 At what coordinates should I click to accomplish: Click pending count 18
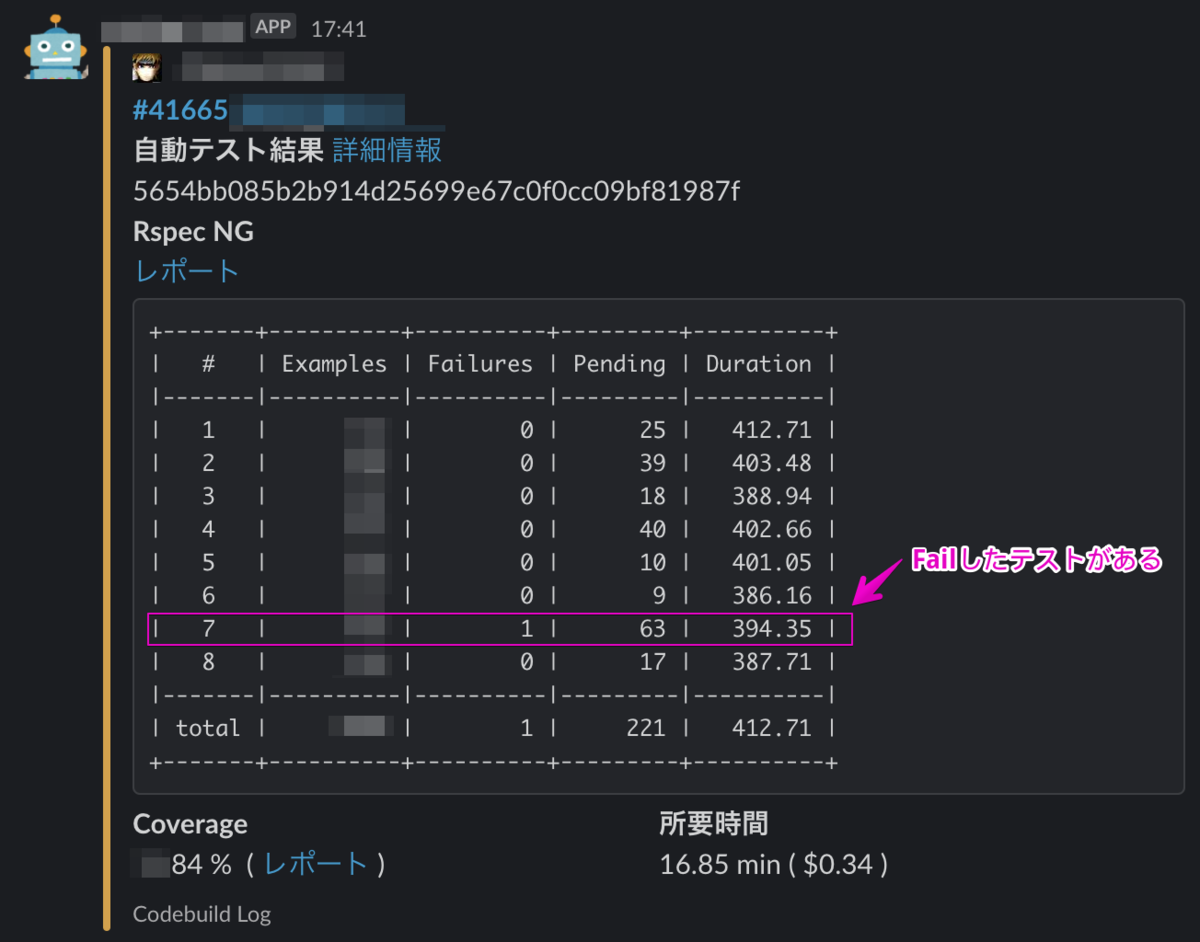tap(652, 497)
